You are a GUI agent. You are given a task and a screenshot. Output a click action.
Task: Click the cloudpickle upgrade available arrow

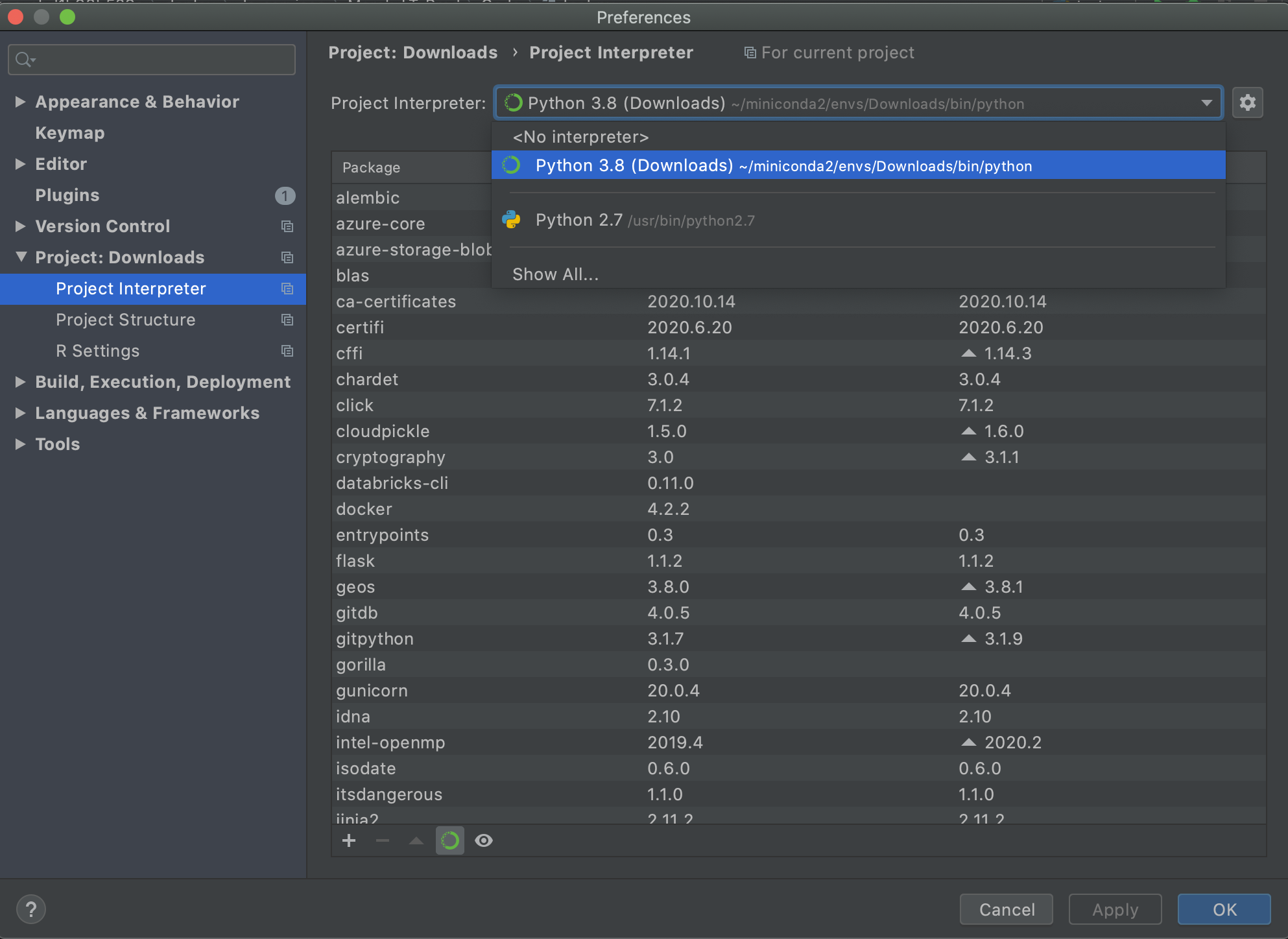click(x=968, y=431)
